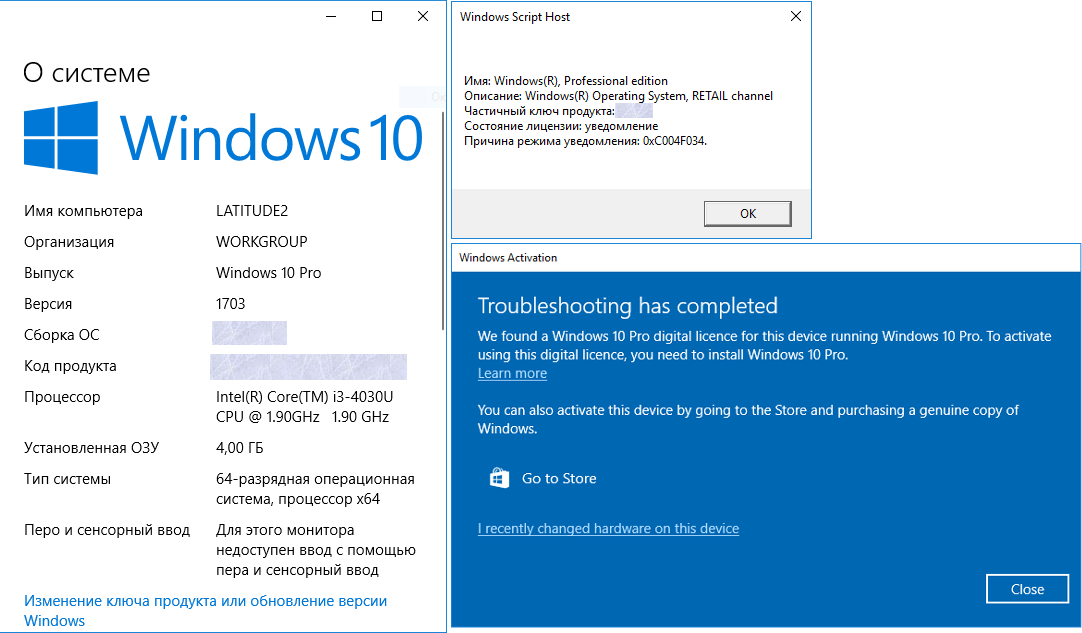This screenshot has height=633, width=1082.
Task: Select the line 'Состояние лицензии: уведомление'
Action: click(561, 126)
